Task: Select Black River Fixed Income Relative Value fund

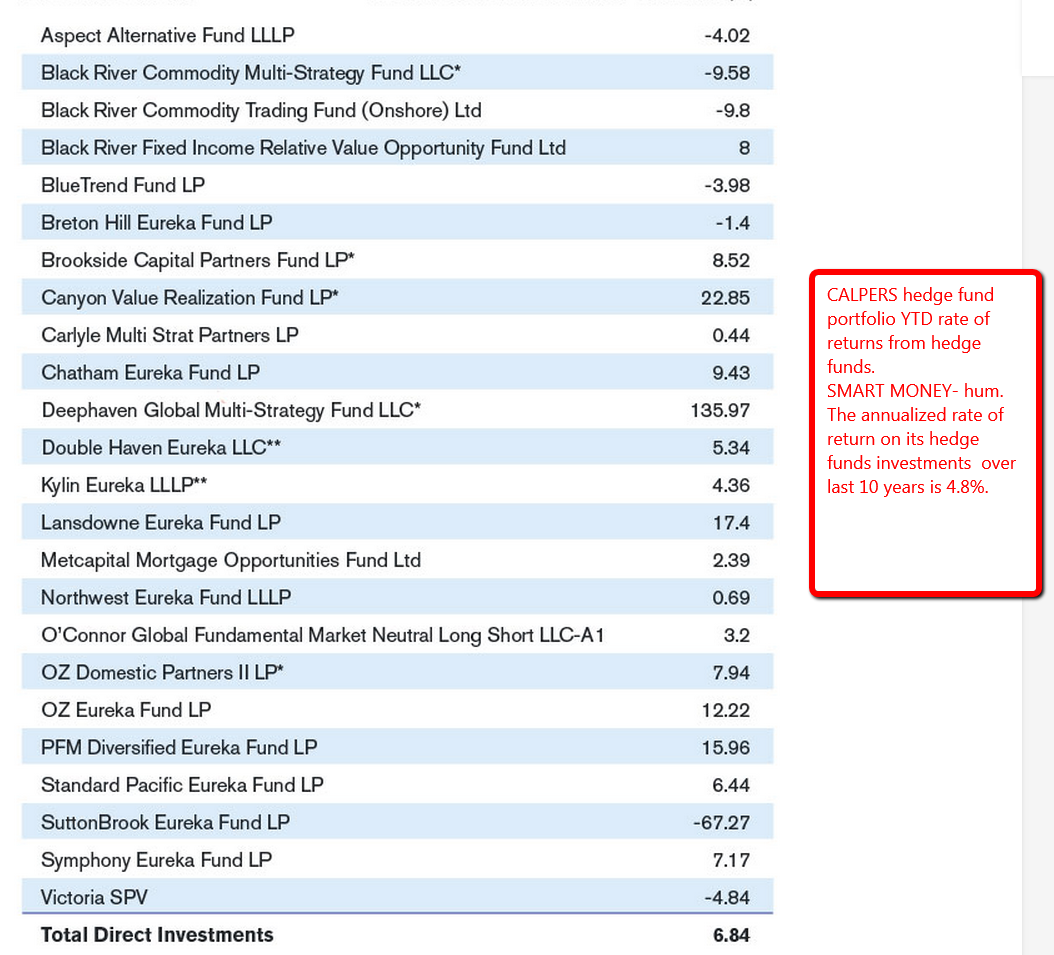Action: pyautogui.click(x=303, y=148)
